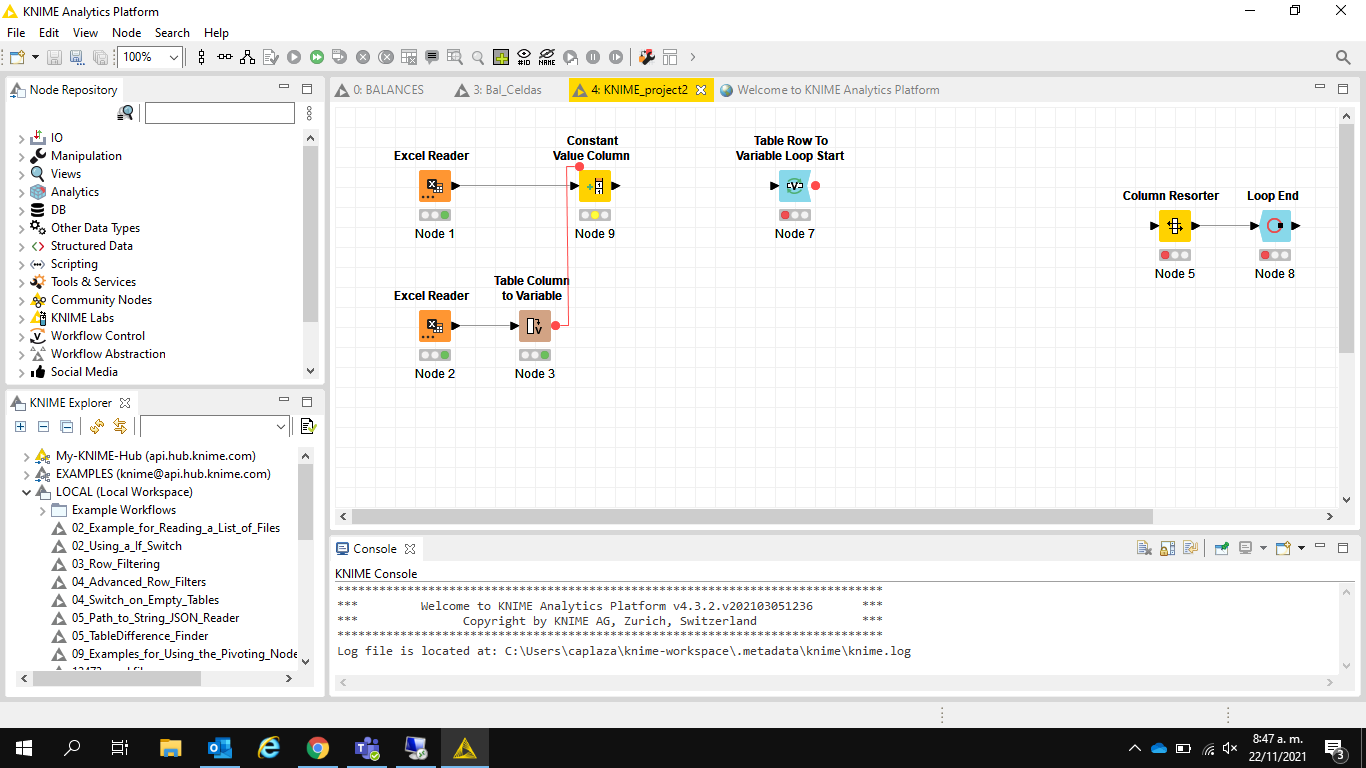Expand the IO category

22,138
